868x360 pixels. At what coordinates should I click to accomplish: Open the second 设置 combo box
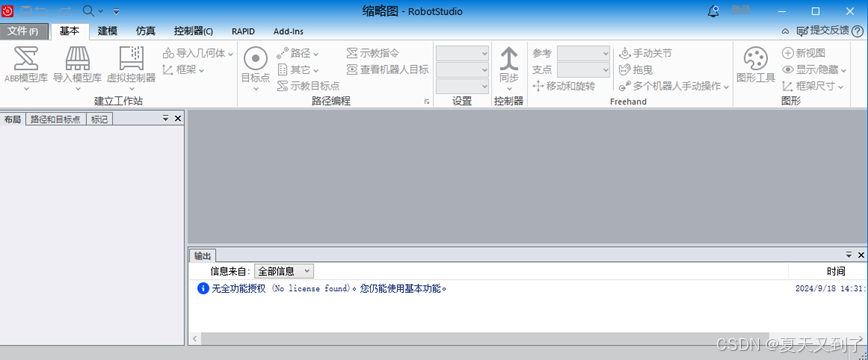462,70
